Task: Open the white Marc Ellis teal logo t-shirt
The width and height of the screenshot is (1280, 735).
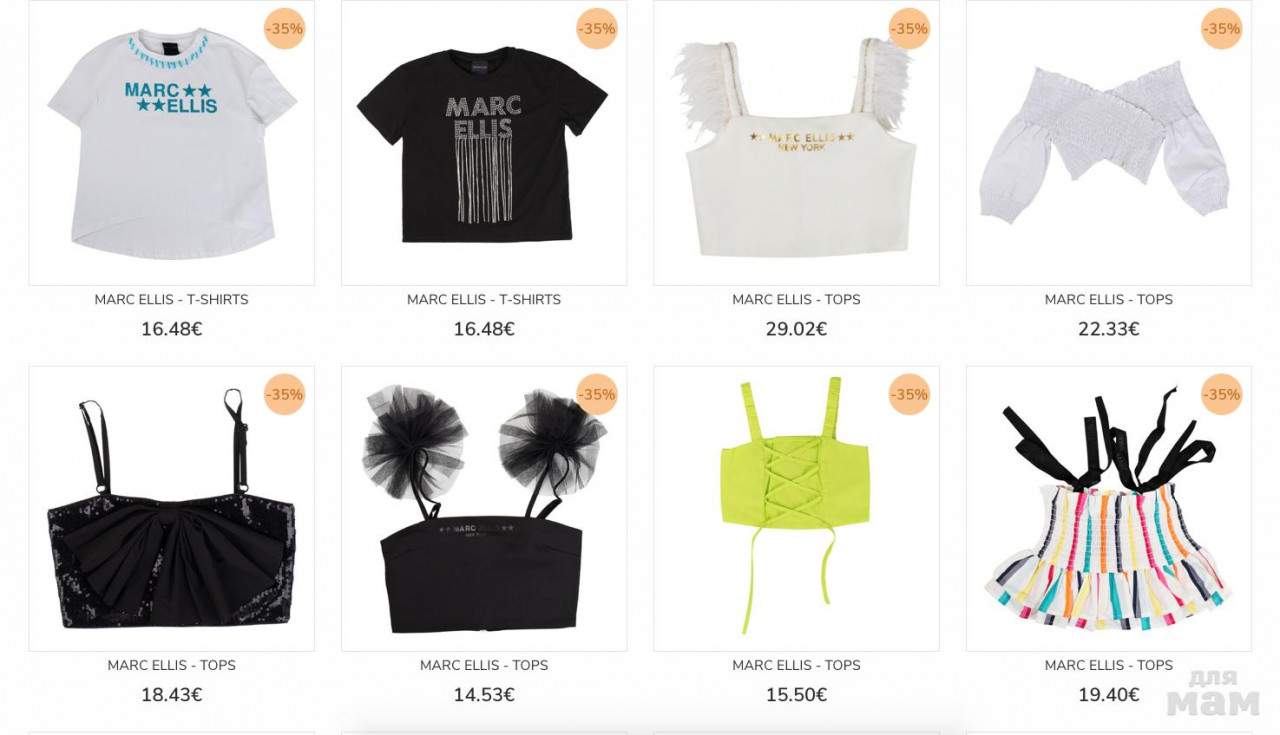Action: click(x=171, y=143)
